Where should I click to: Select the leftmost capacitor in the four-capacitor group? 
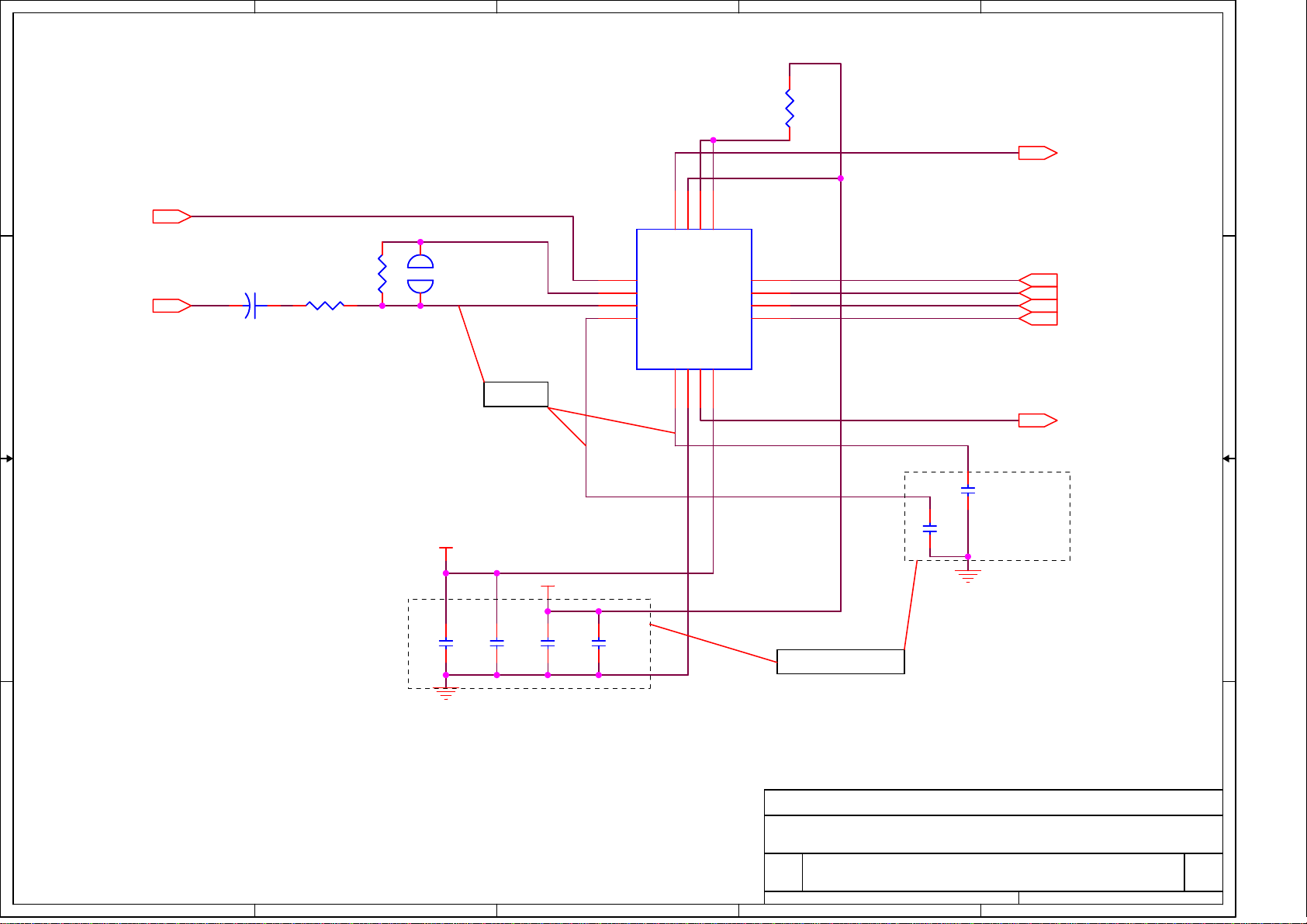click(446, 642)
